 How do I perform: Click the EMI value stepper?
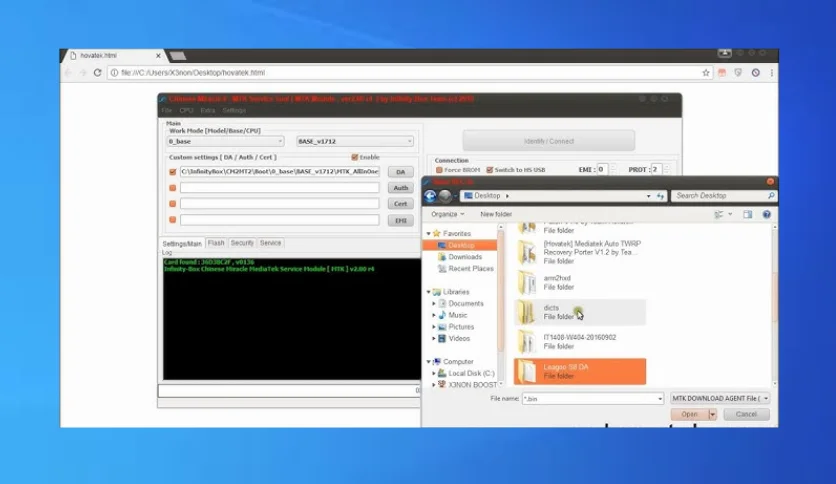pos(613,170)
